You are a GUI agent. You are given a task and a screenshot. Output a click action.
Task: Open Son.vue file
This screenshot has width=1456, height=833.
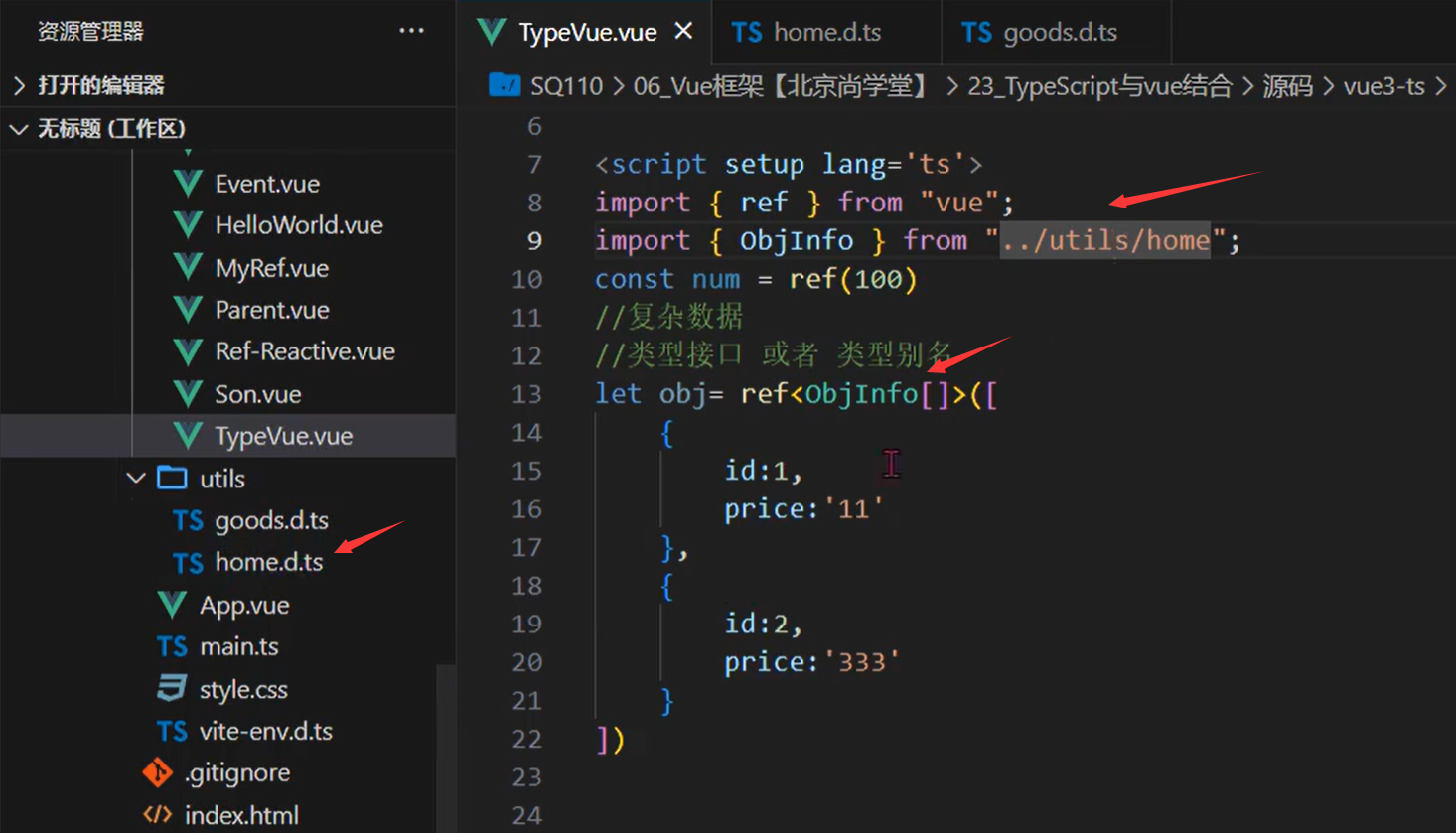pos(257,394)
